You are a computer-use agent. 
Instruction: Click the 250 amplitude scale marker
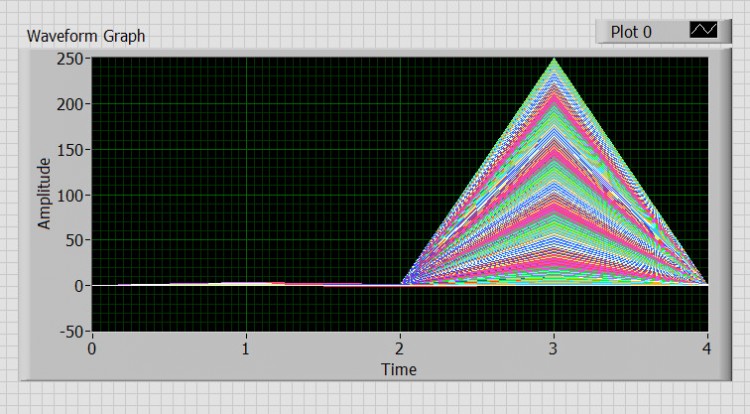coord(70,59)
